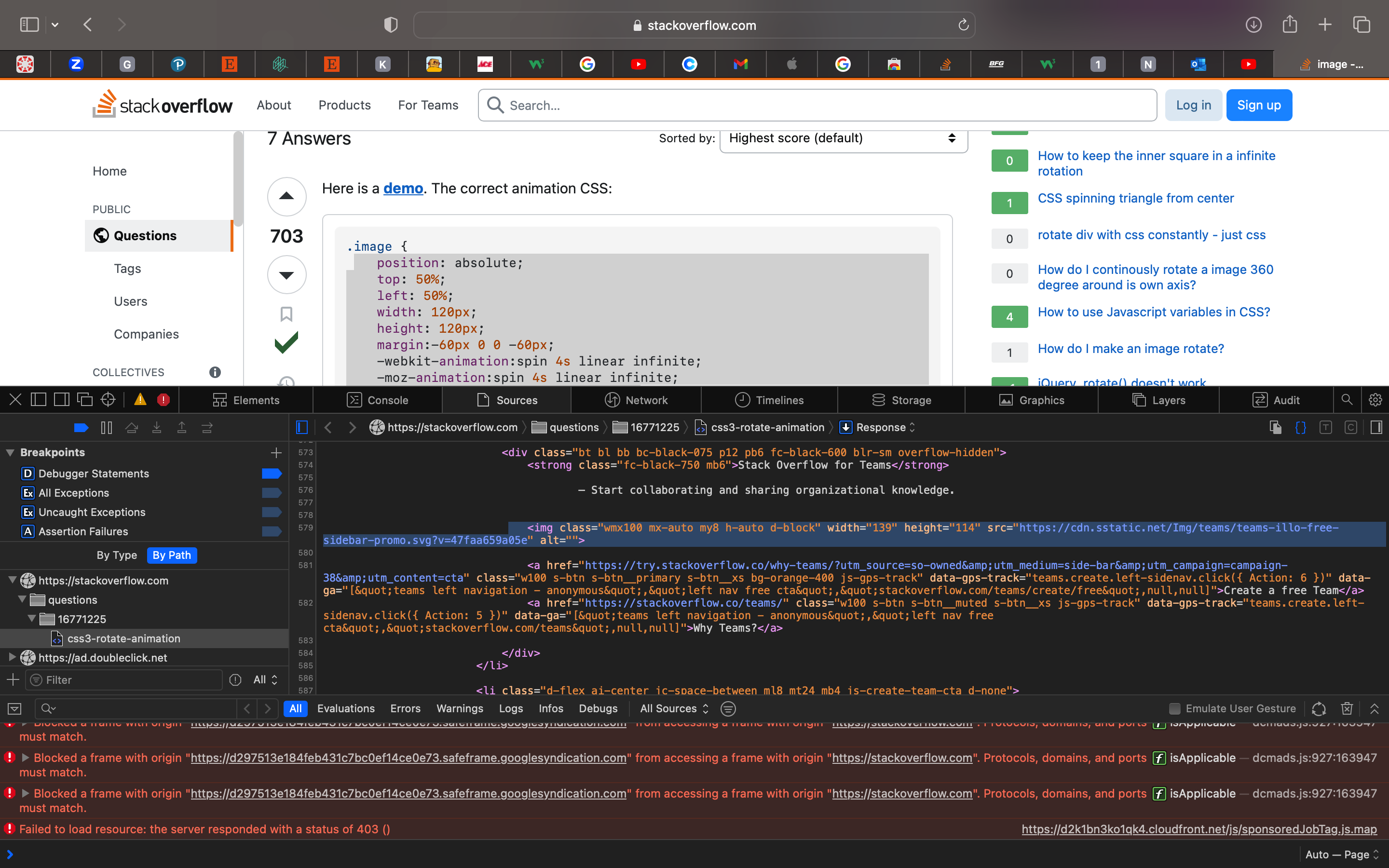Viewport: 1389px width, 868px height.
Task: Pause script execution in debugger
Action: click(107, 428)
